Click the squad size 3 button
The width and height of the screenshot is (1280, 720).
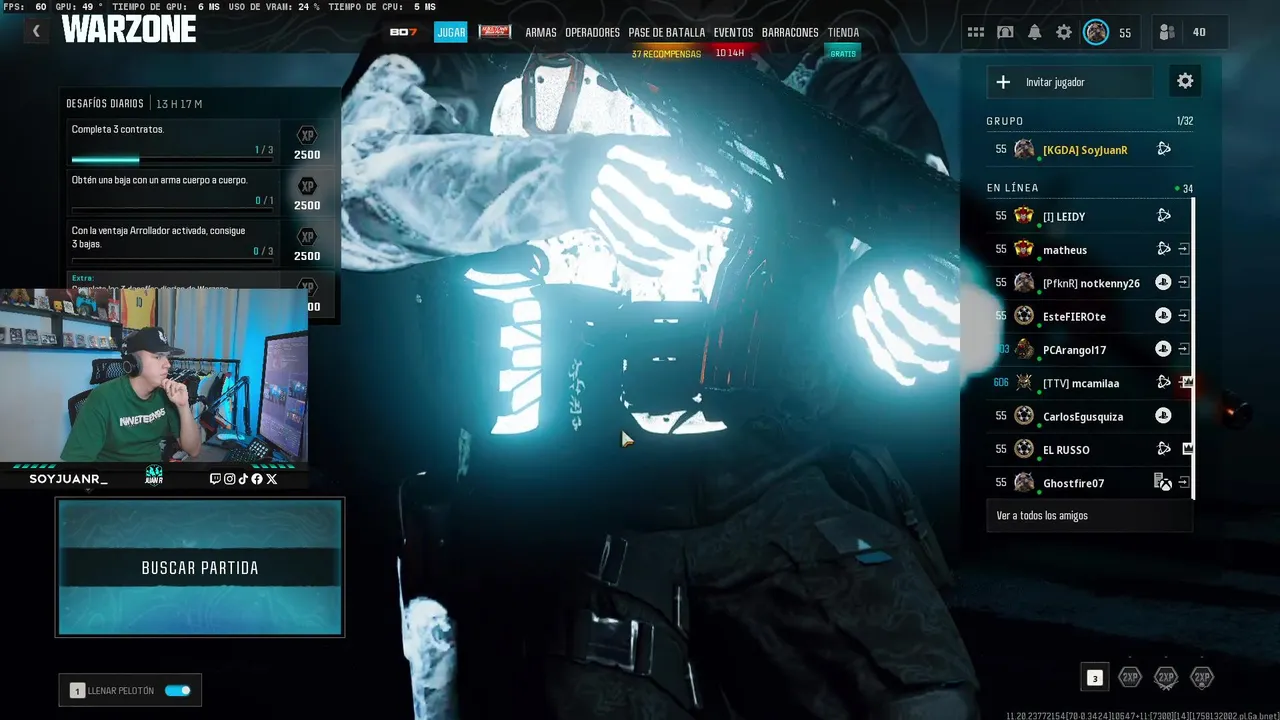pyautogui.click(x=1095, y=678)
